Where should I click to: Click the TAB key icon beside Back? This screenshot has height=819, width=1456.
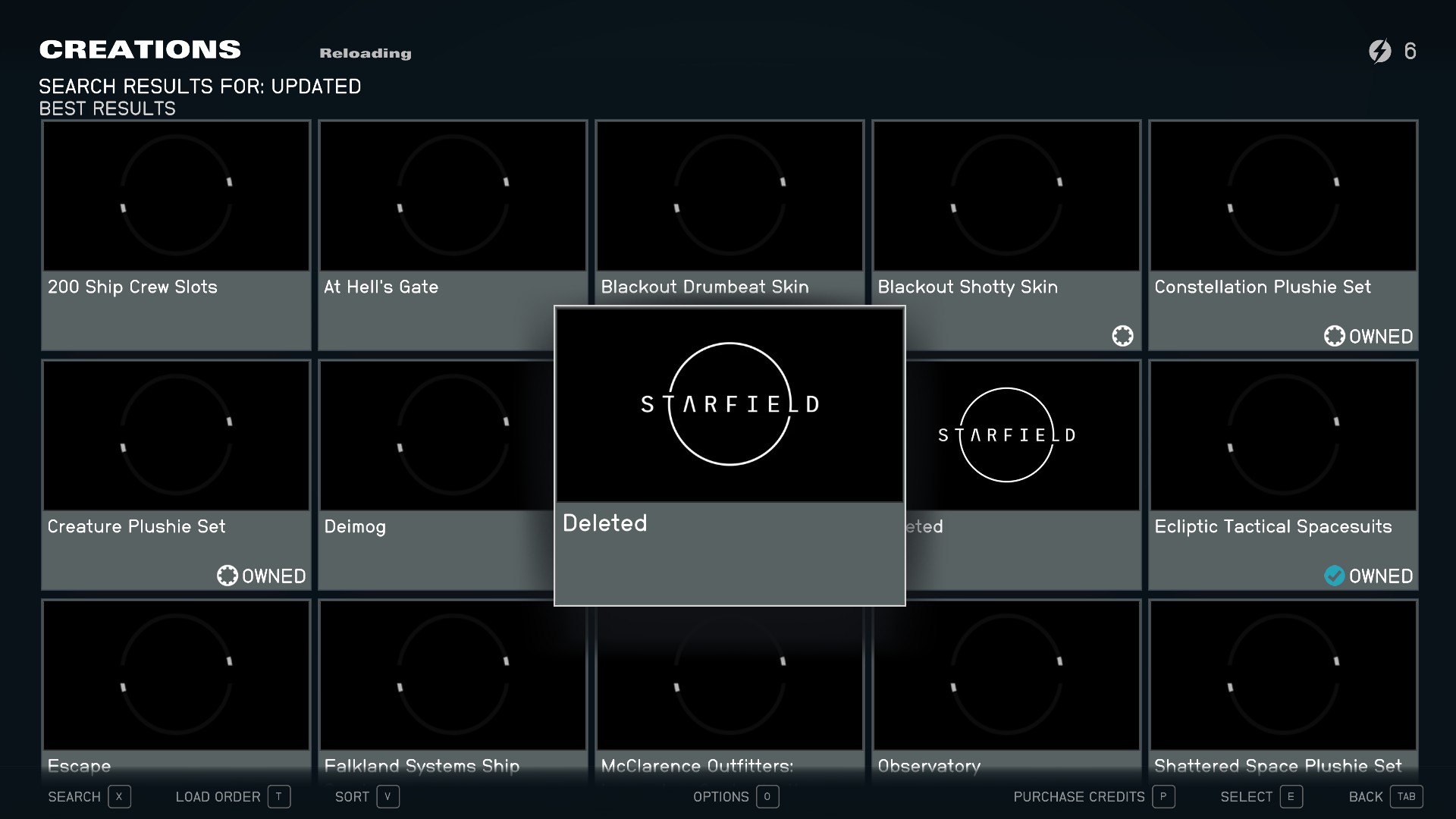pyautogui.click(x=1406, y=796)
